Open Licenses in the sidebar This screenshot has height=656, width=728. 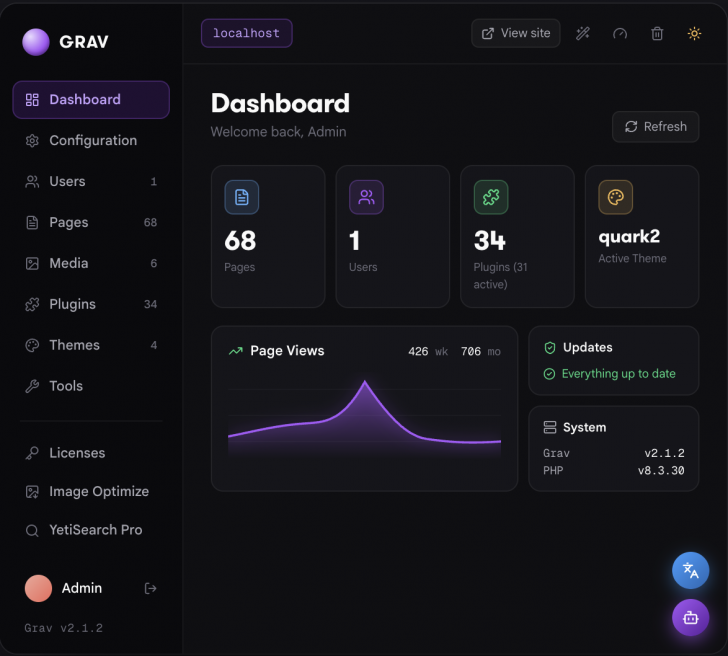(x=91, y=453)
